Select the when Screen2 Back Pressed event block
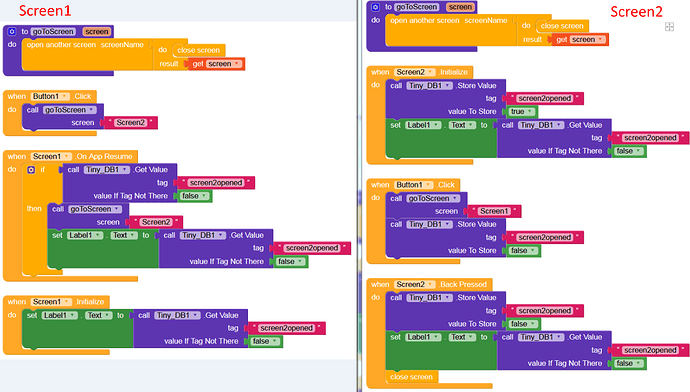Image resolution: width=690 pixels, height=392 pixels. pyautogui.click(x=429, y=285)
